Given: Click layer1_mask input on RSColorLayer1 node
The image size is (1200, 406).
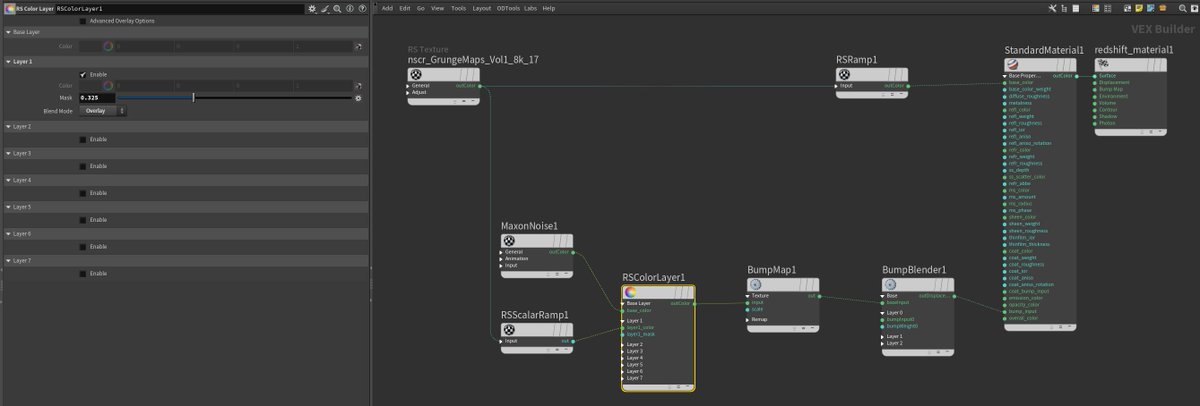Looking at the screenshot, I should click(x=623, y=332).
